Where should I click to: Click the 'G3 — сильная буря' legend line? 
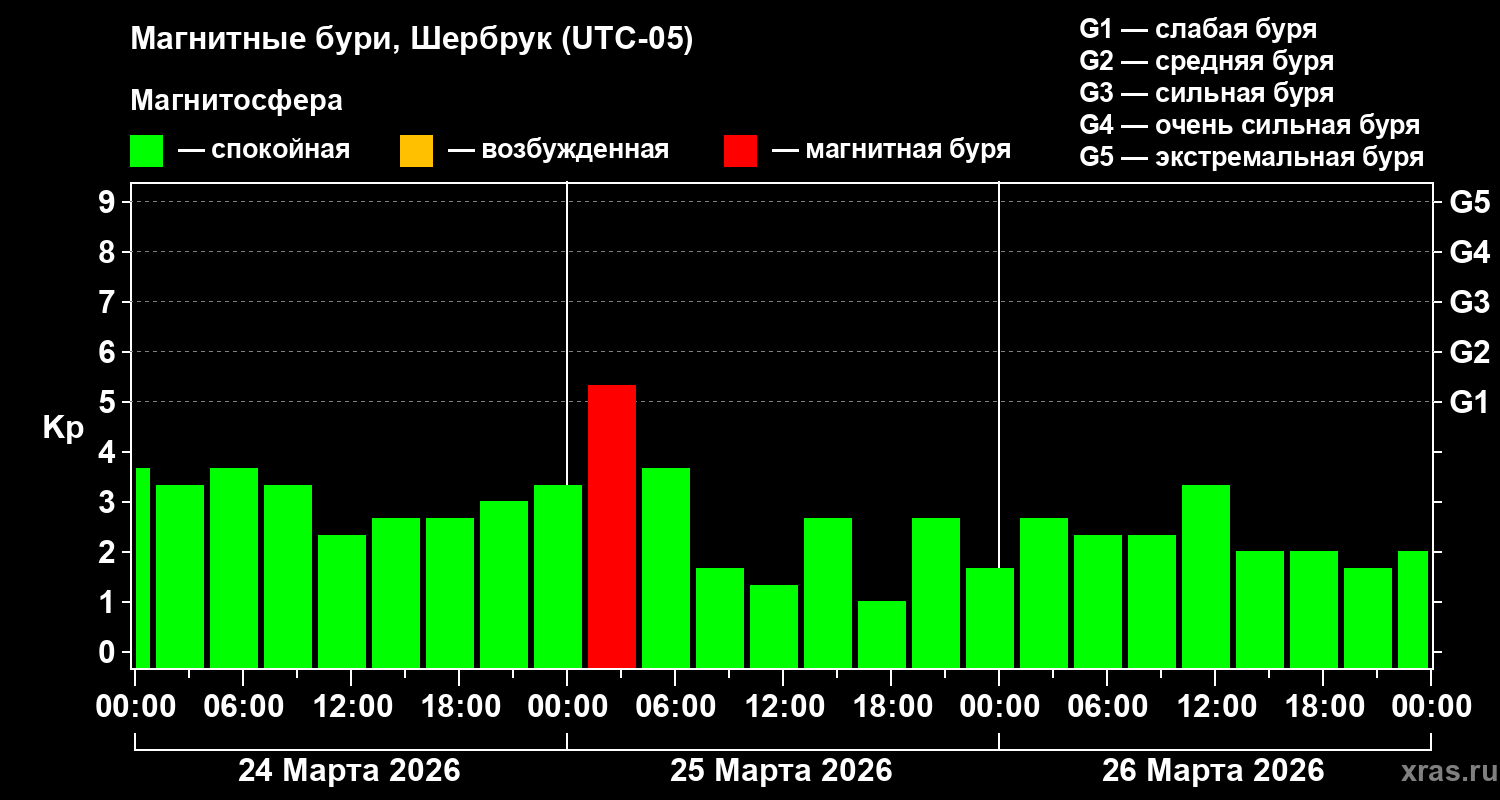(x=1207, y=93)
